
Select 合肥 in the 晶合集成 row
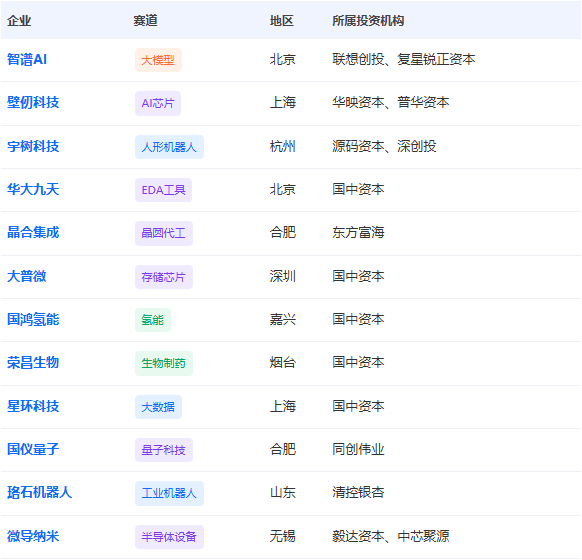(x=283, y=233)
